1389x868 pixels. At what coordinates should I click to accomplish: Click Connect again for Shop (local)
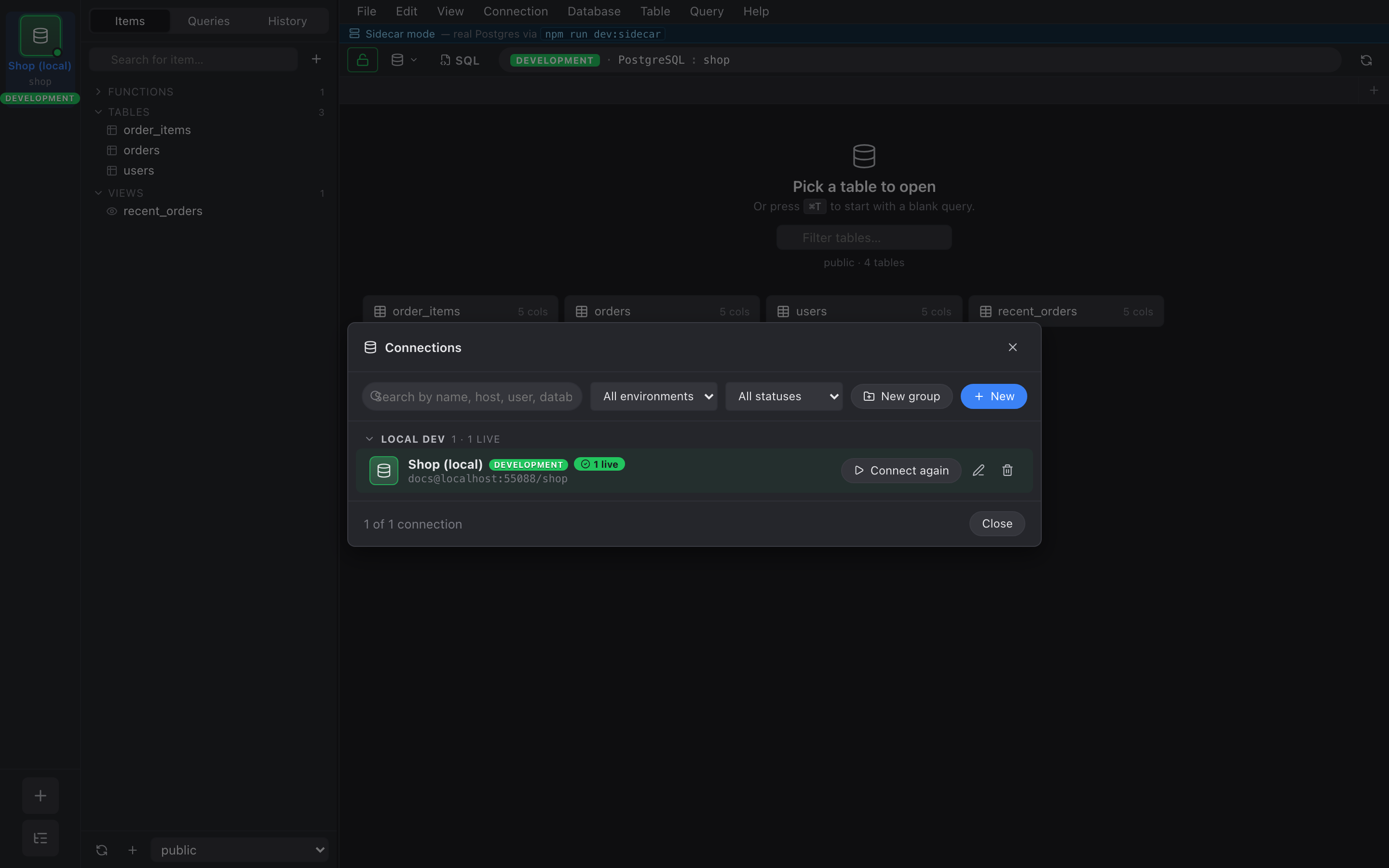pos(901,471)
